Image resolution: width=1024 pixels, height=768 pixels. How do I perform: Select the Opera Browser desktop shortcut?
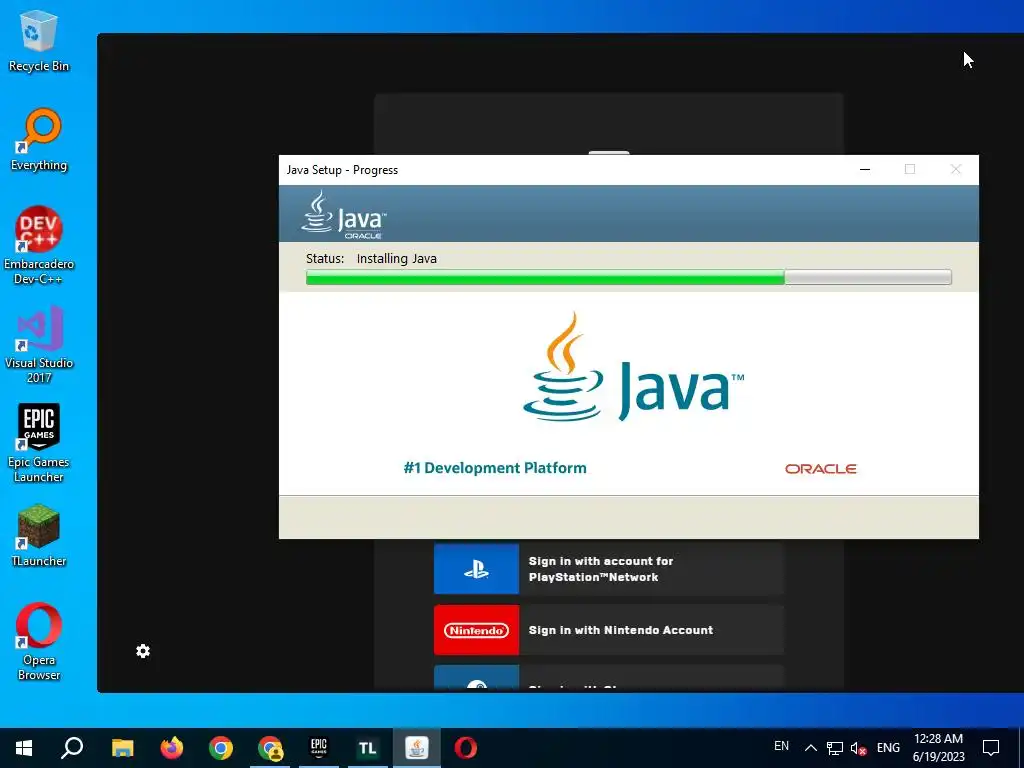[39, 641]
